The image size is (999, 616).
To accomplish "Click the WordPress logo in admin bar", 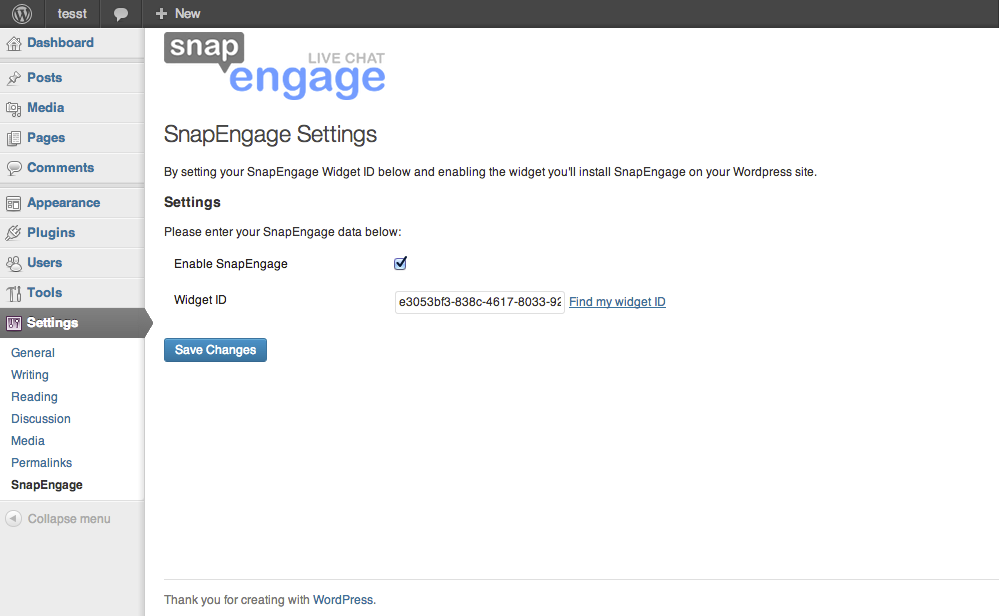I will pyautogui.click(x=22, y=13).
